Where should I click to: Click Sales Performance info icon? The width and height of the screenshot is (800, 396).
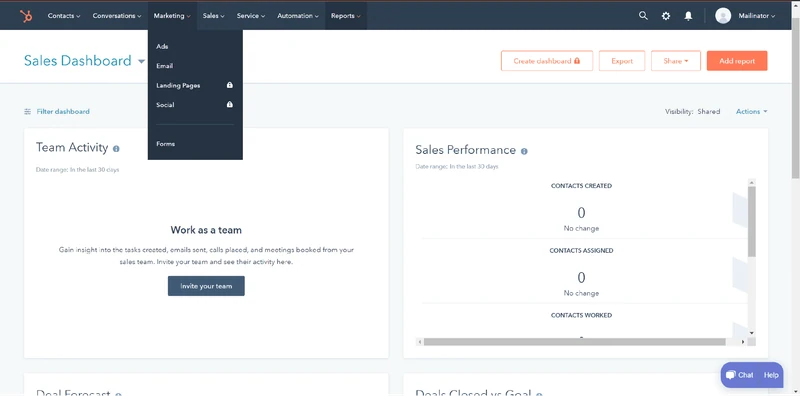524,151
